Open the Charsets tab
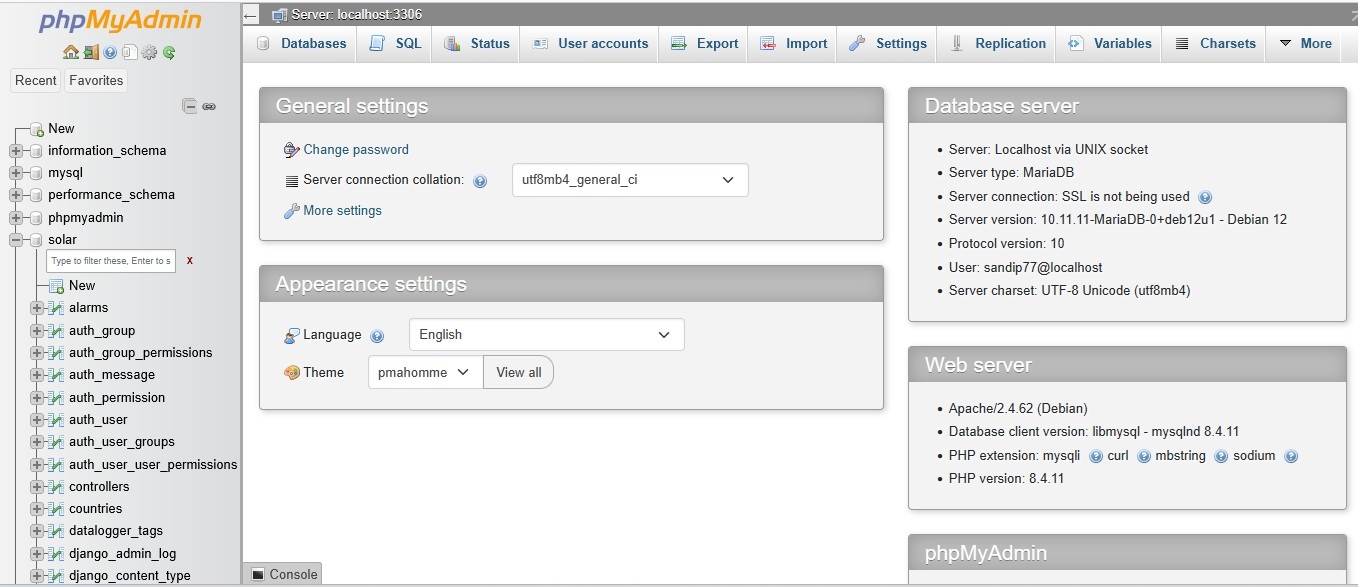 (1214, 44)
